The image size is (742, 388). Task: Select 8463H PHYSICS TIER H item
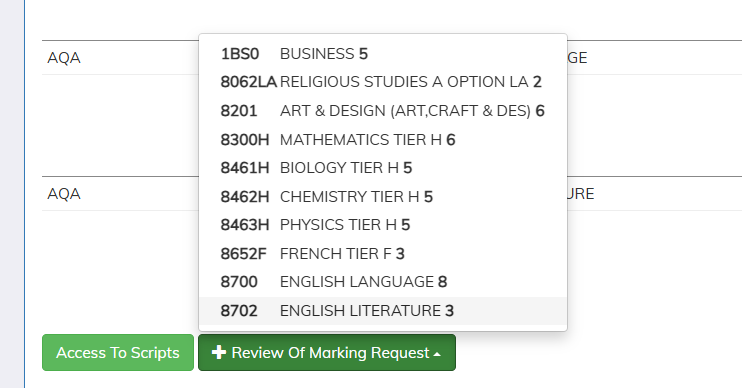coord(383,225)
